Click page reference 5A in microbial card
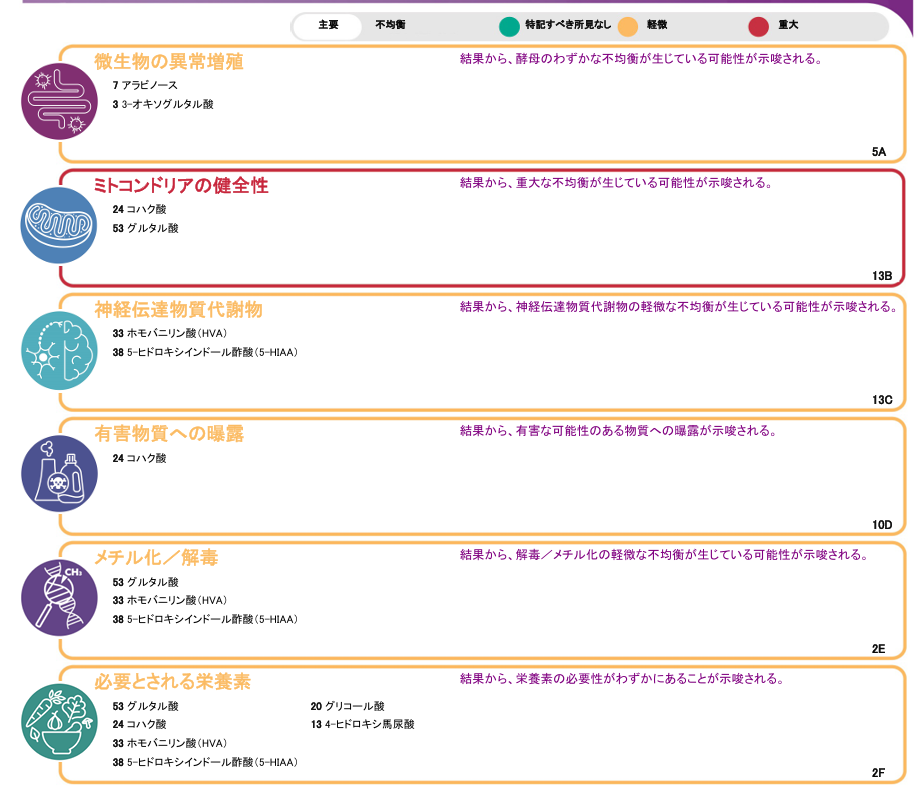919x797 pixels. (878, 152)
